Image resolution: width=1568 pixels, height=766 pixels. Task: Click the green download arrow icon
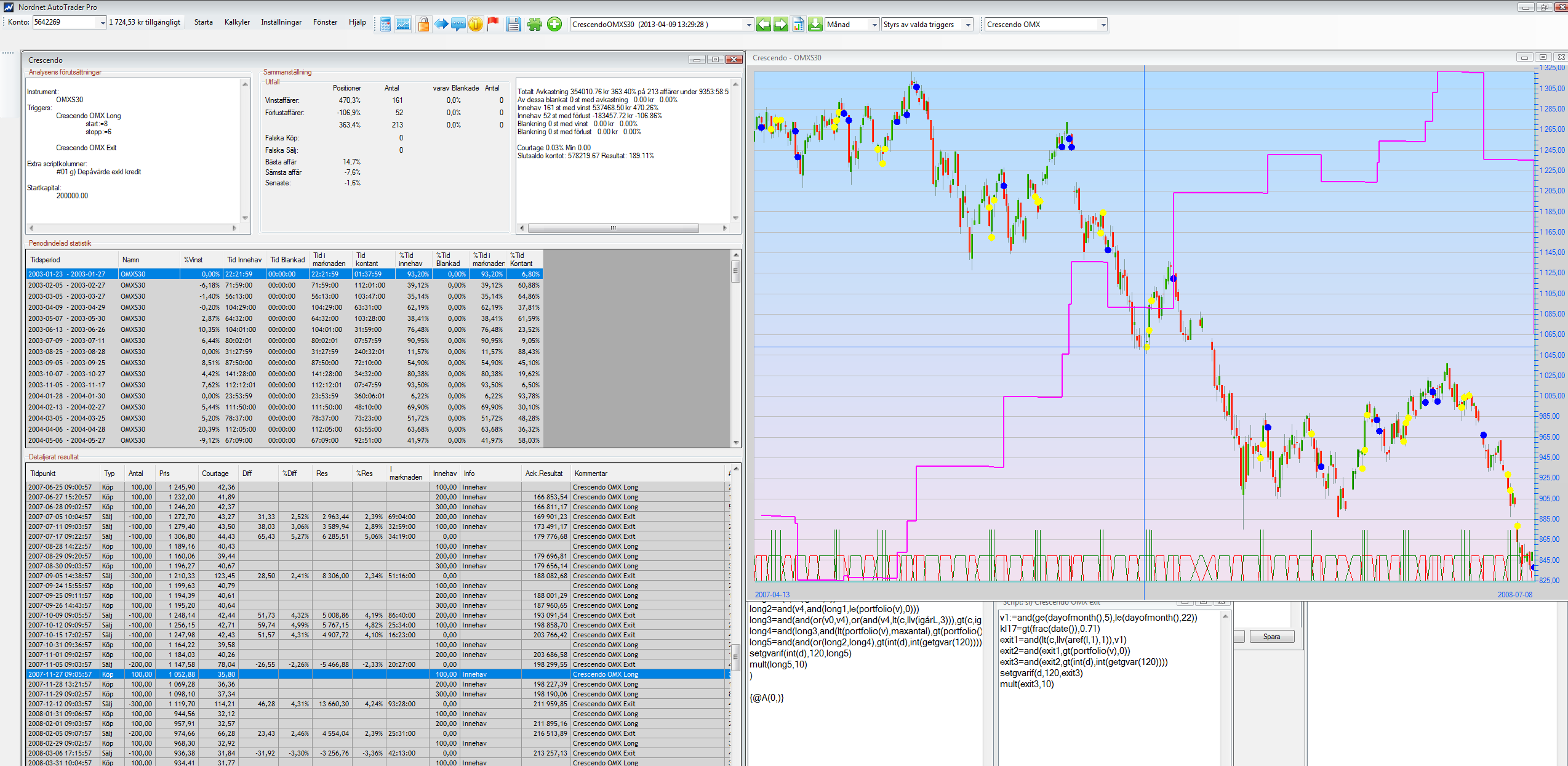(815, 25)
